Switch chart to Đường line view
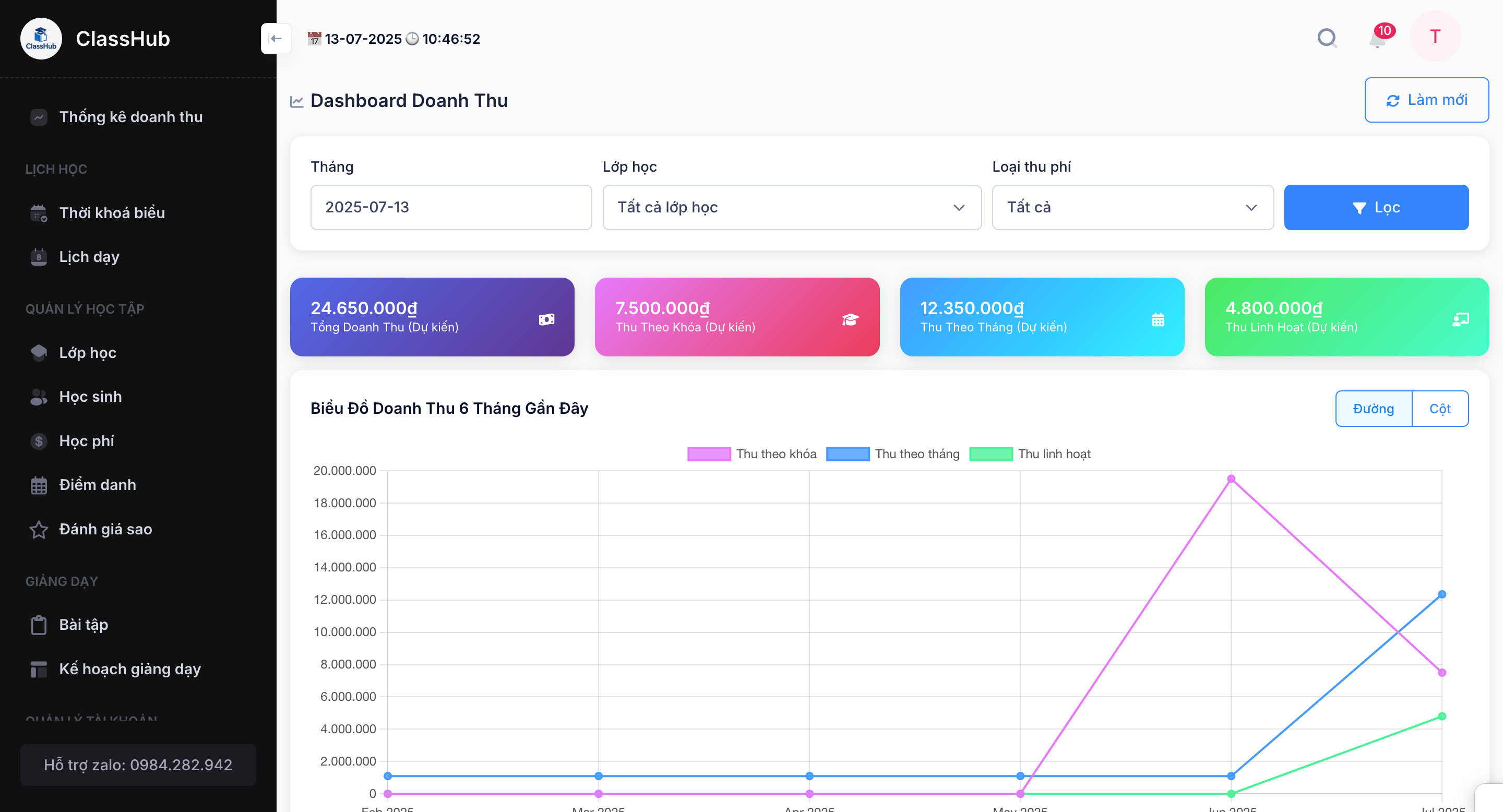1503x812 pixels. [x=1374, y=409]
